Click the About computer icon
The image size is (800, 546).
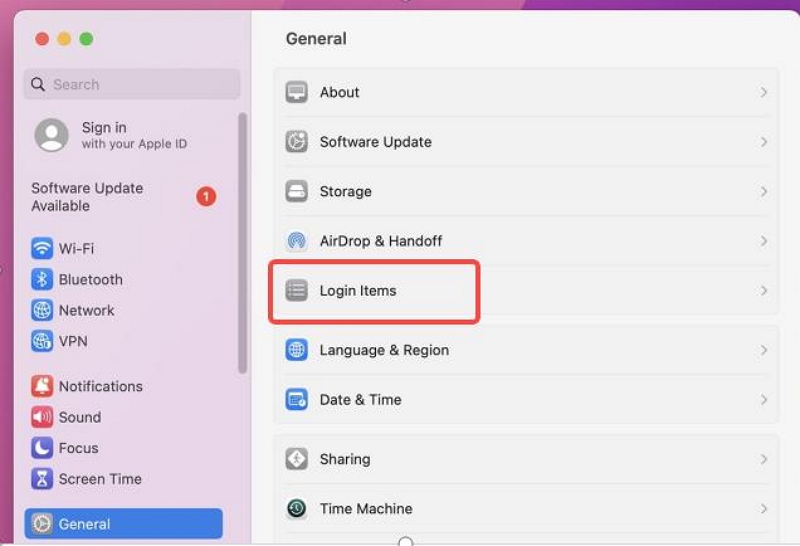point(296,92)
